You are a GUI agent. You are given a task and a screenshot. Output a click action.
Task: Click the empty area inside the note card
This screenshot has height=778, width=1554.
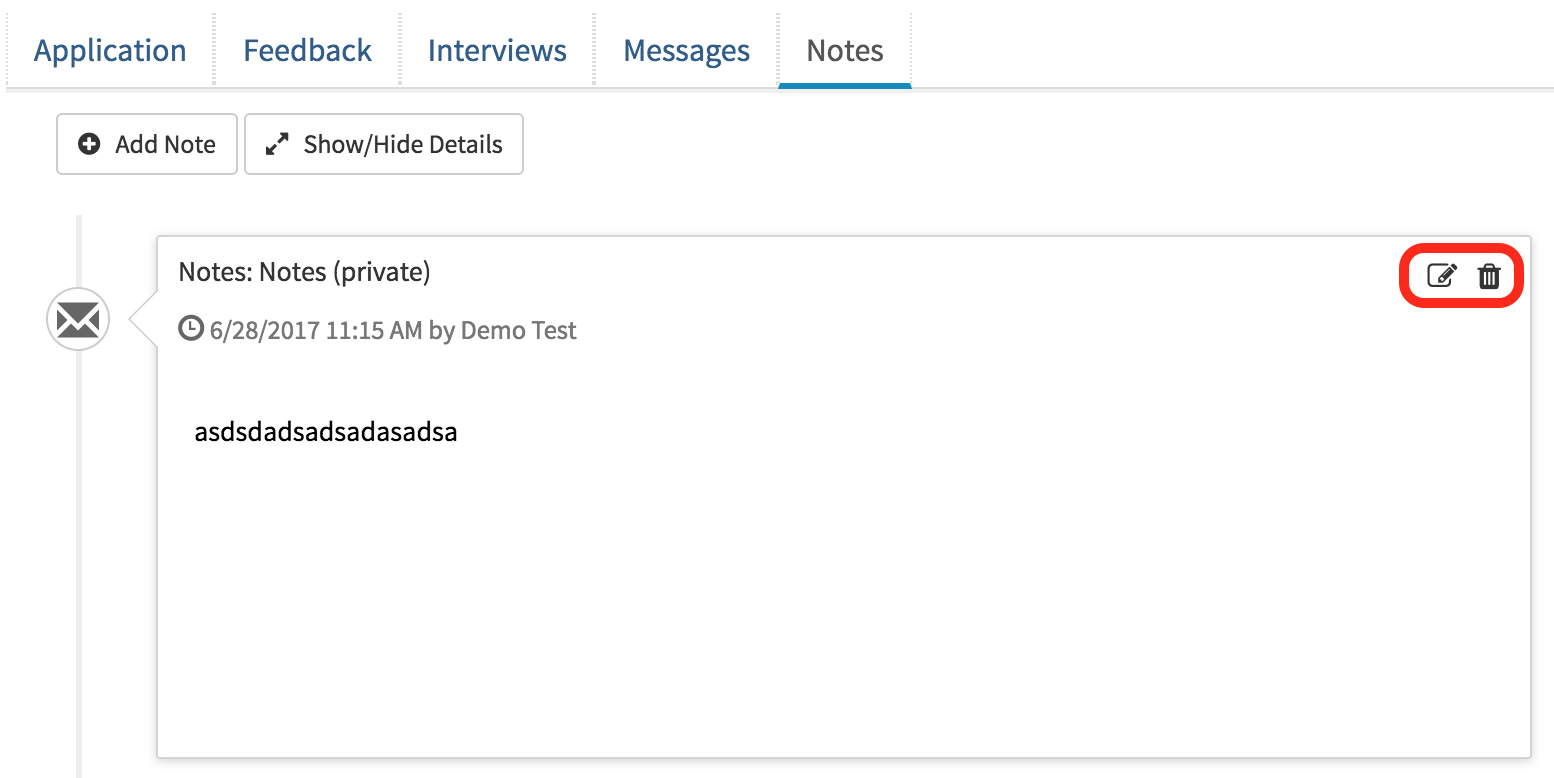[840, 600]
